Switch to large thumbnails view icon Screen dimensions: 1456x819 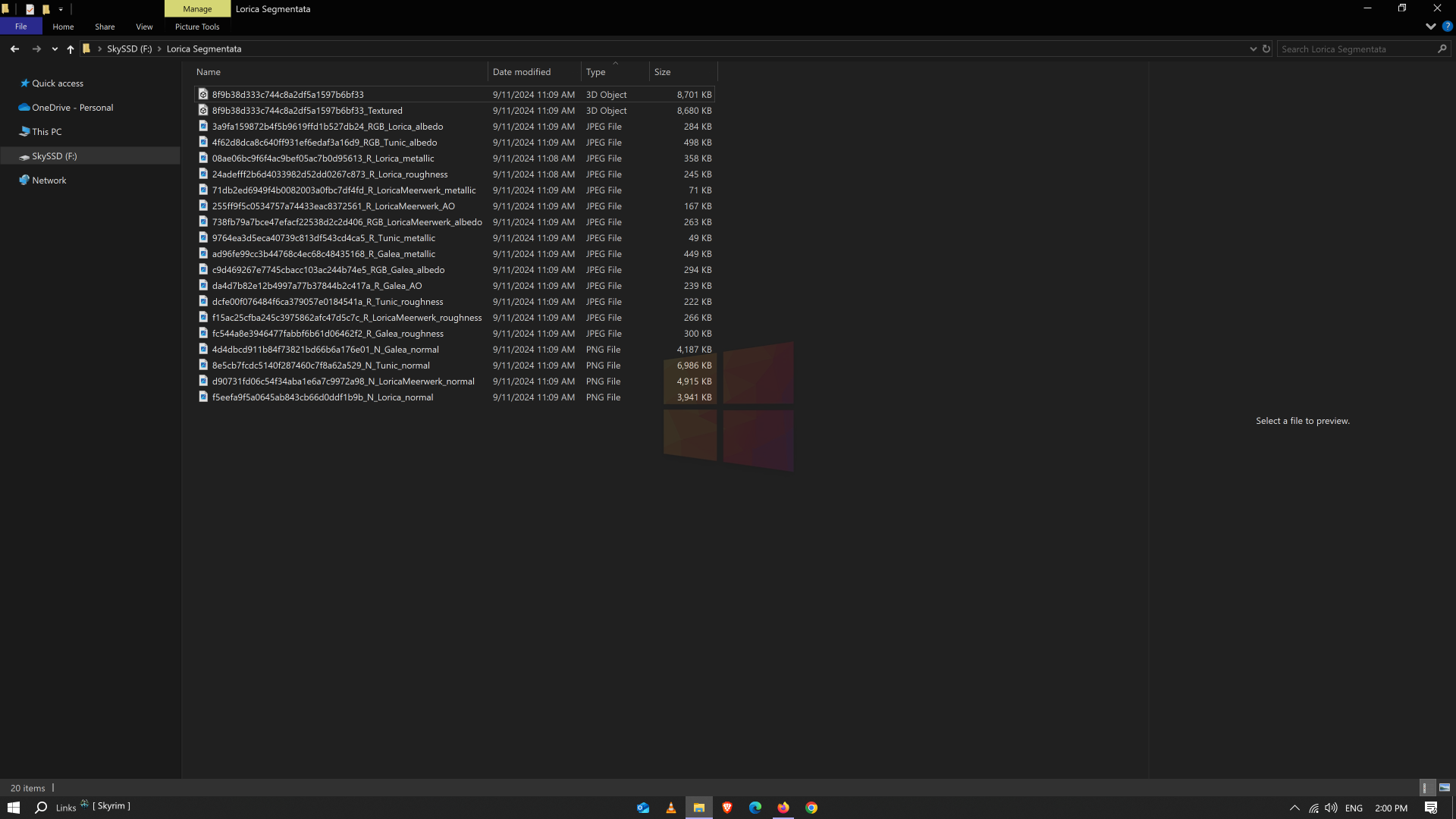(1444, 788)
